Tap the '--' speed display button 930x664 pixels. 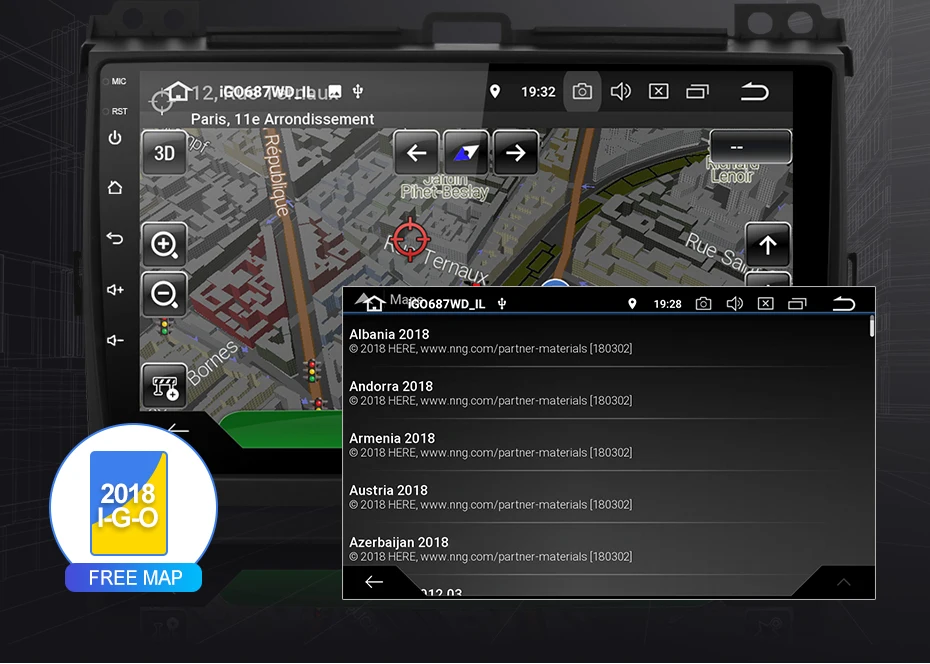pos(750,147)
